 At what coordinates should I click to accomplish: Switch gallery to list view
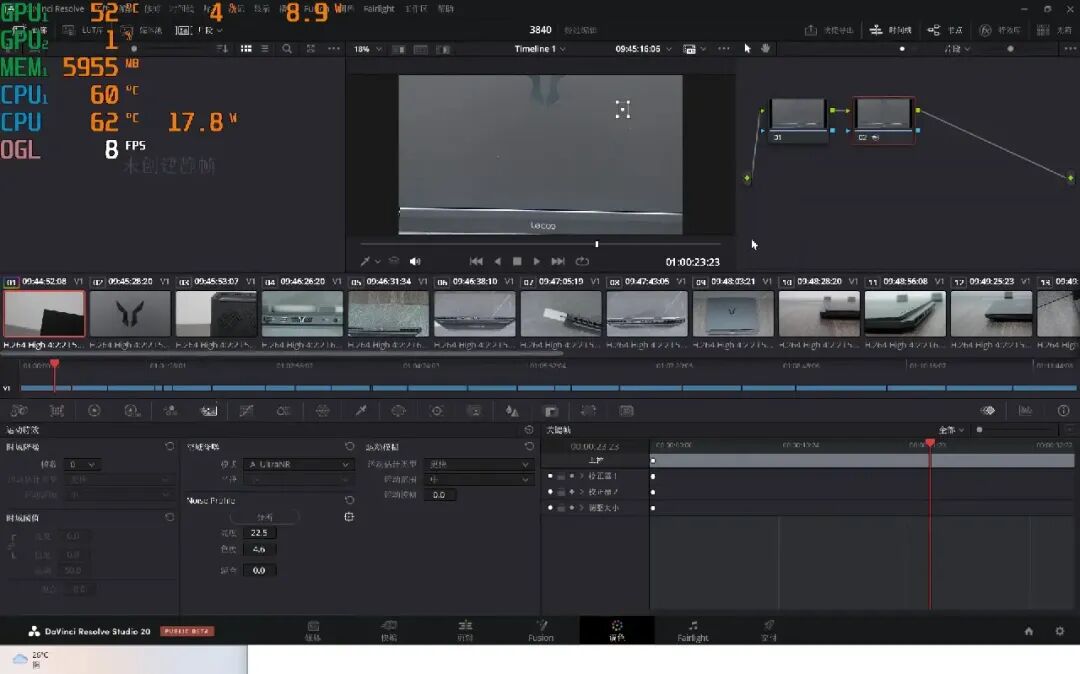tap(264, 49)
